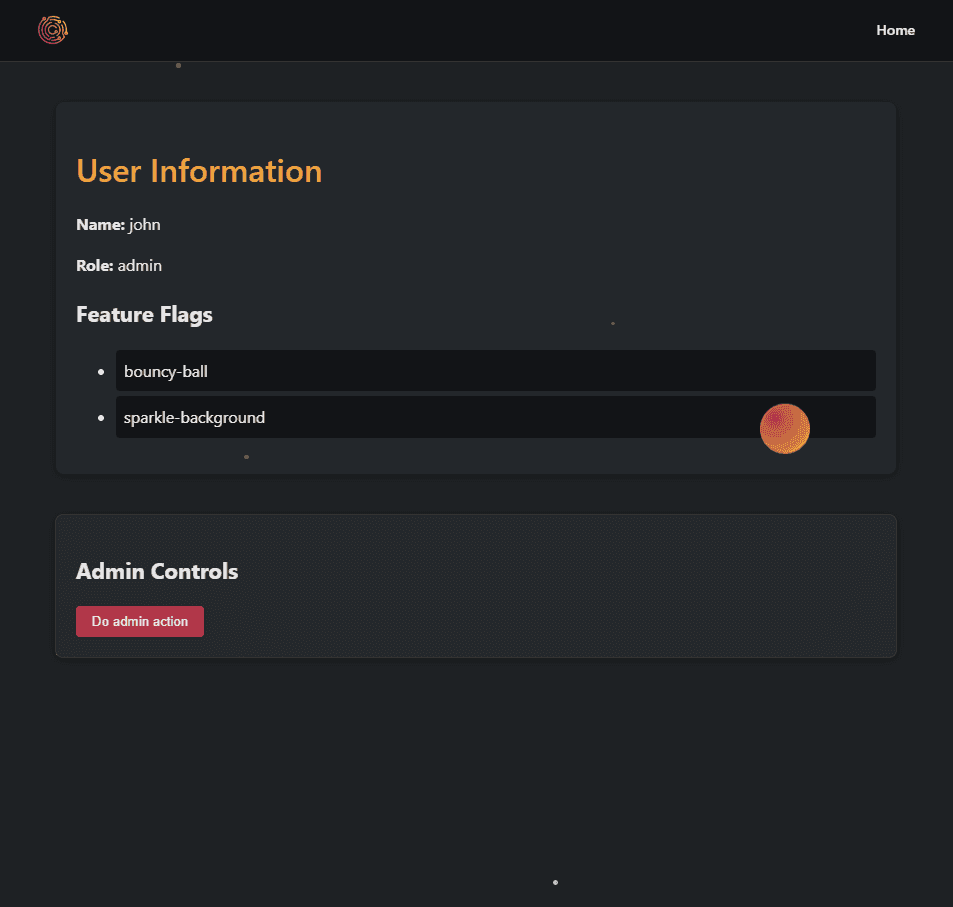The width and height of the screenshot is (953, 907).
Task: Click the bullet next to sparkle-background
Action: [x=100, y=417]
